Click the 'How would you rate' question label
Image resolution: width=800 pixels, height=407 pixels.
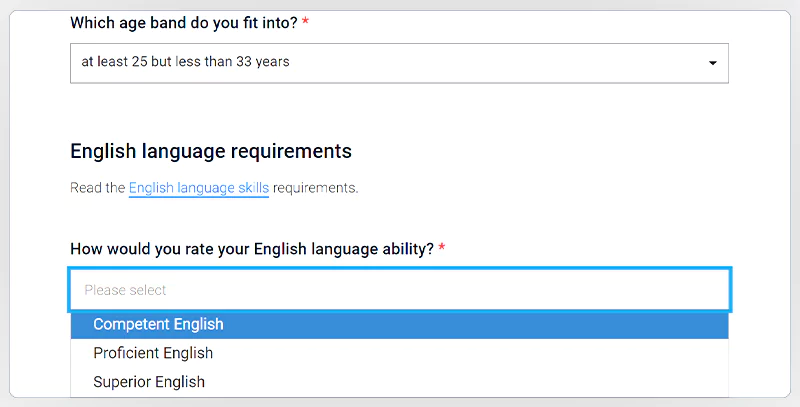click(x=252, y=248)
